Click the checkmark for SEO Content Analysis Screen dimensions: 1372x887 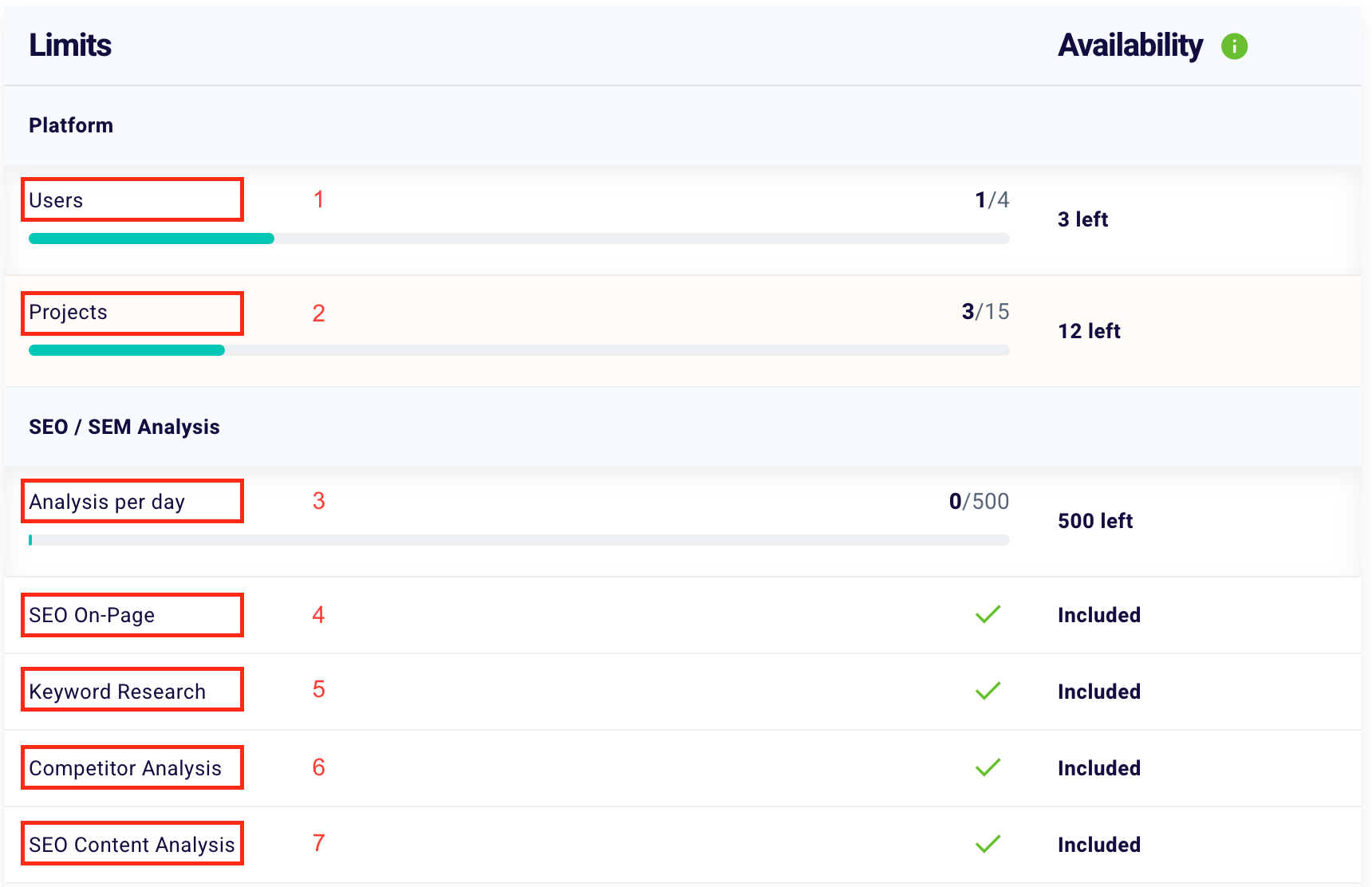988,844
